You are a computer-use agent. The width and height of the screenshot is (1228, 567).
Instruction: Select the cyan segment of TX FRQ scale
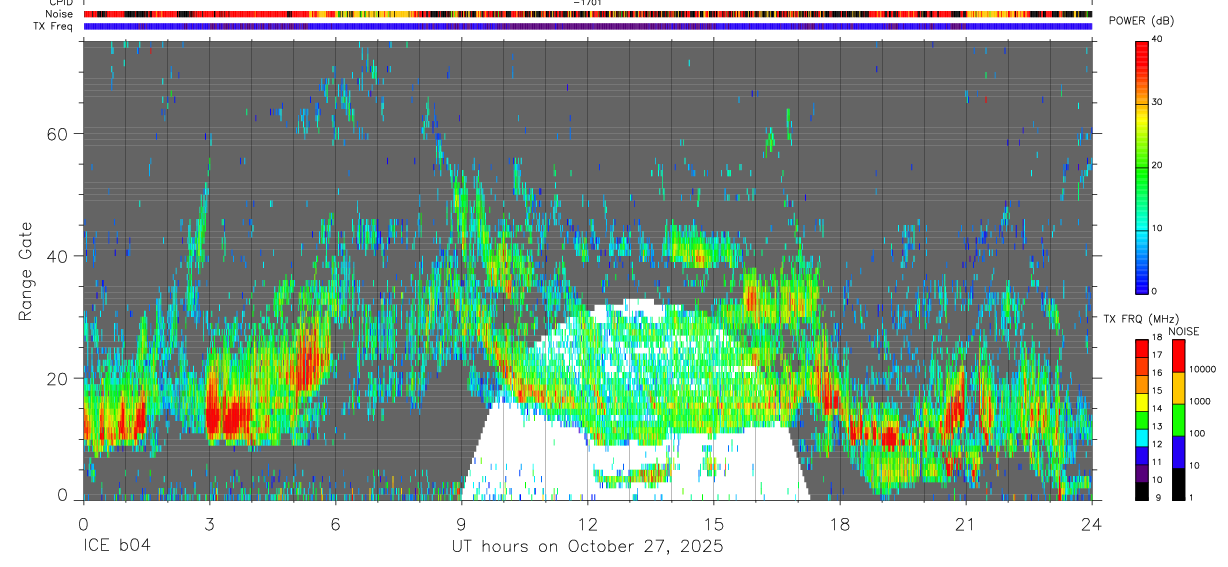point(1142,437)
